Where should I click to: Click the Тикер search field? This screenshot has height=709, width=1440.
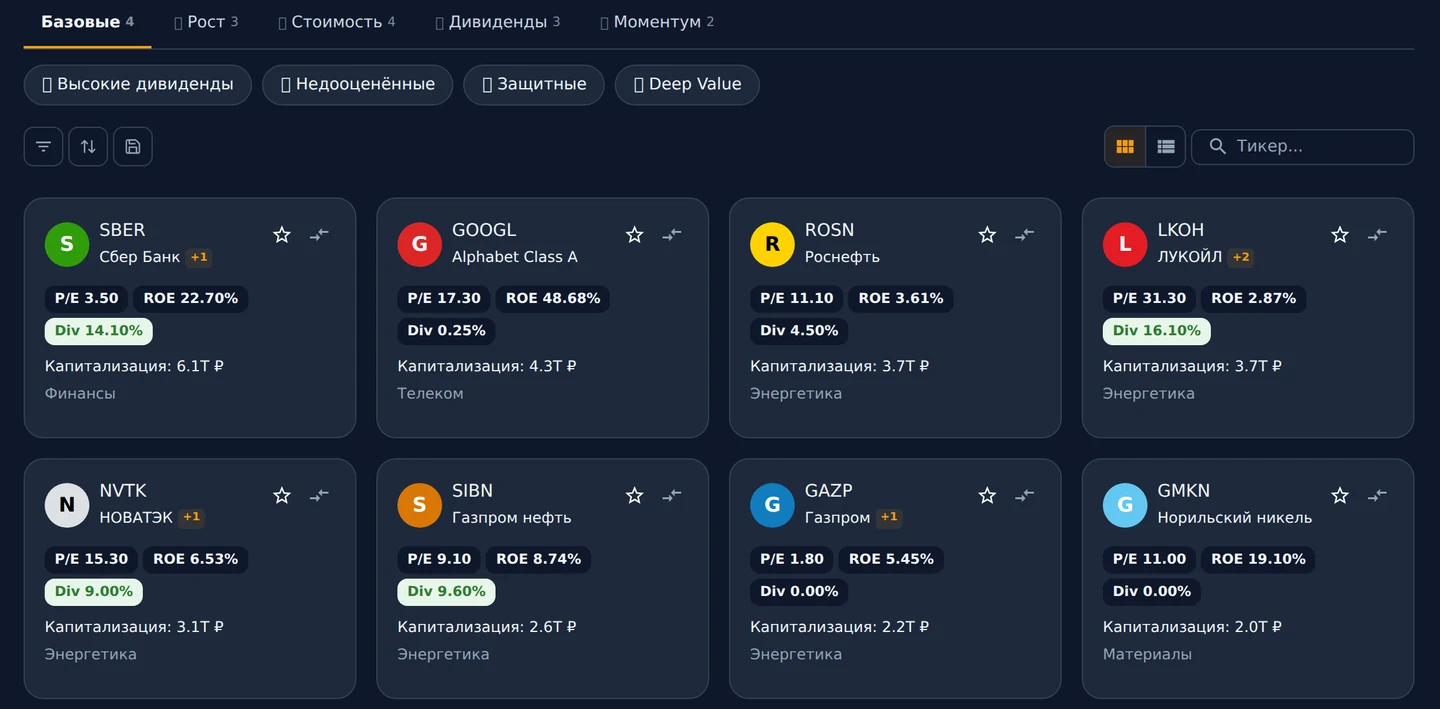[x=1302, y=146]
